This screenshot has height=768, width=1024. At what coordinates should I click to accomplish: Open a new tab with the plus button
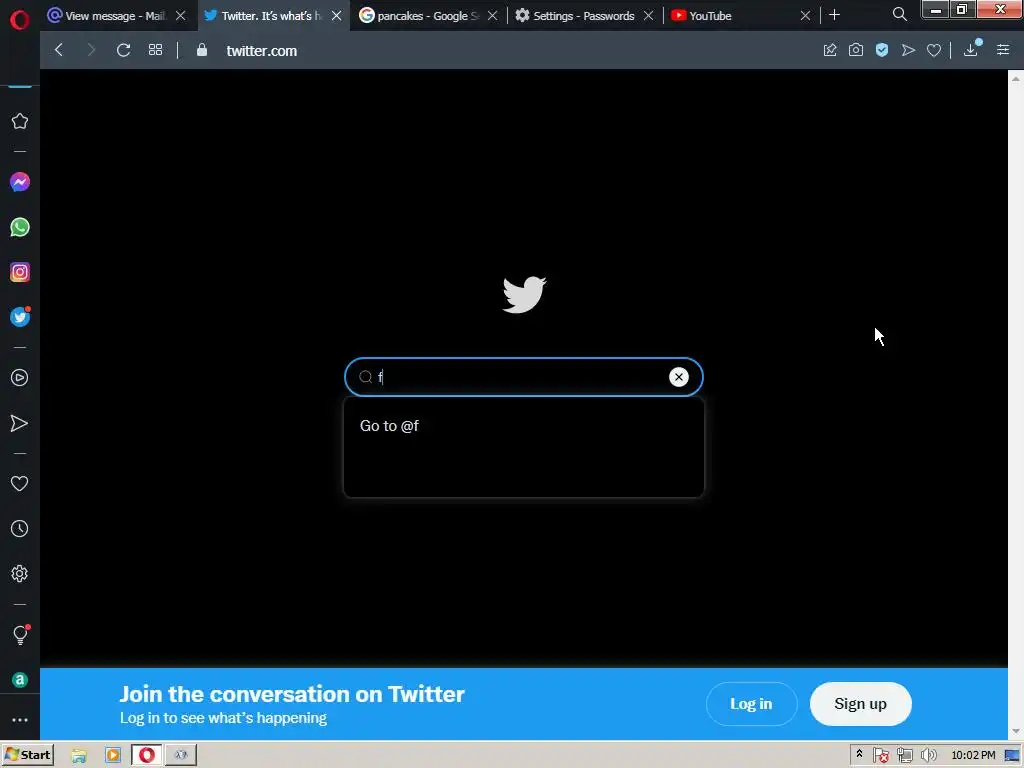834,15
